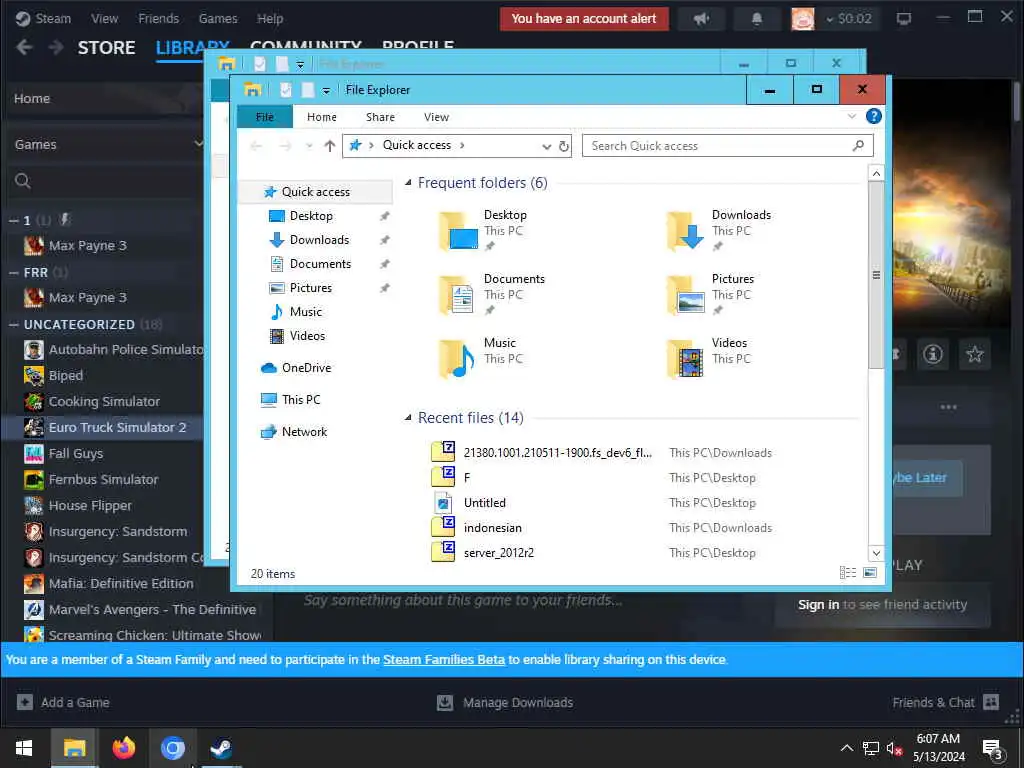The image size is (1024, 768).
Task: Open Quick Access Toolbar customize dropdown
Action: click(x=326, y=90)
